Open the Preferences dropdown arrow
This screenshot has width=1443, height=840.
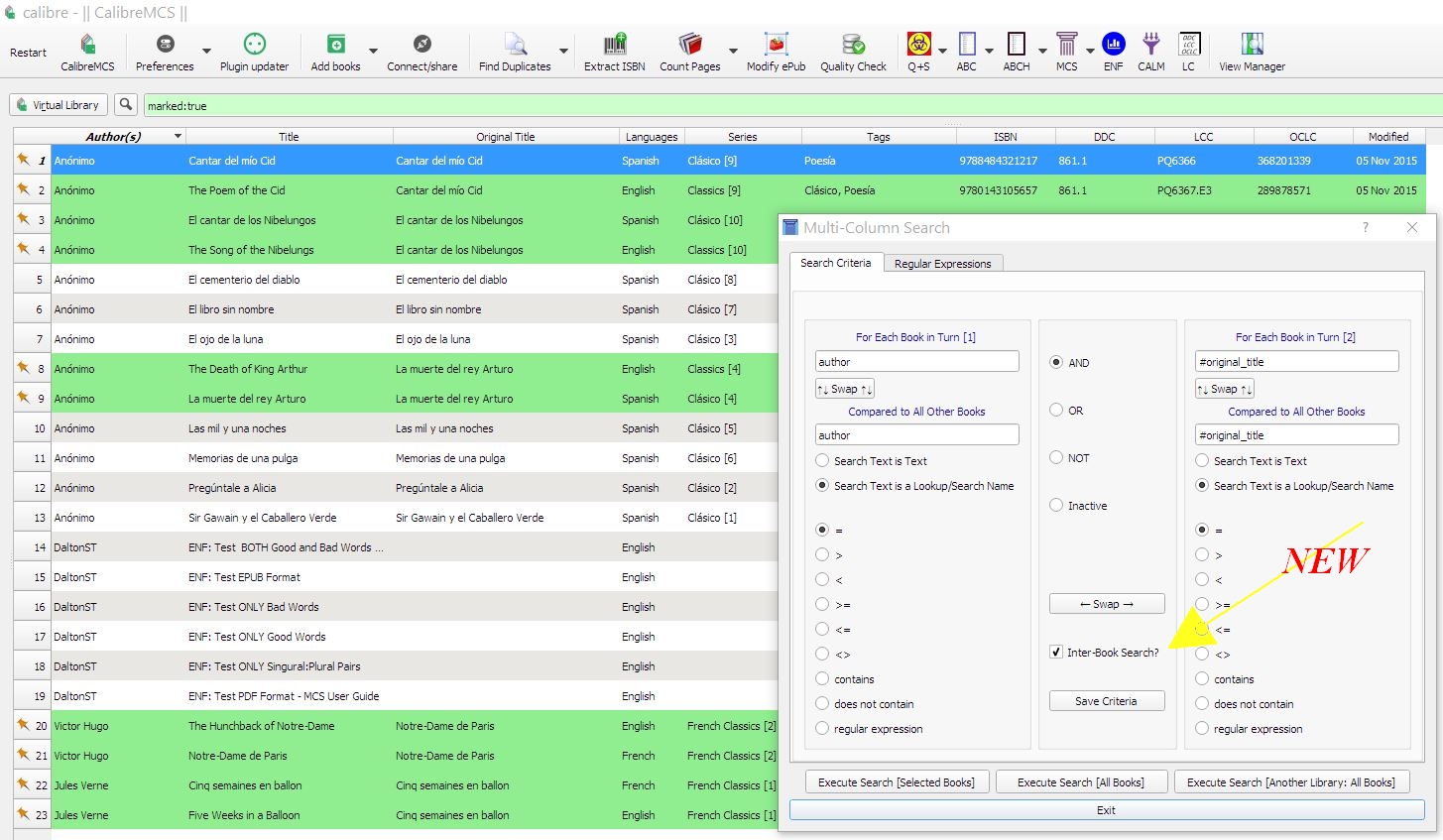206,51
